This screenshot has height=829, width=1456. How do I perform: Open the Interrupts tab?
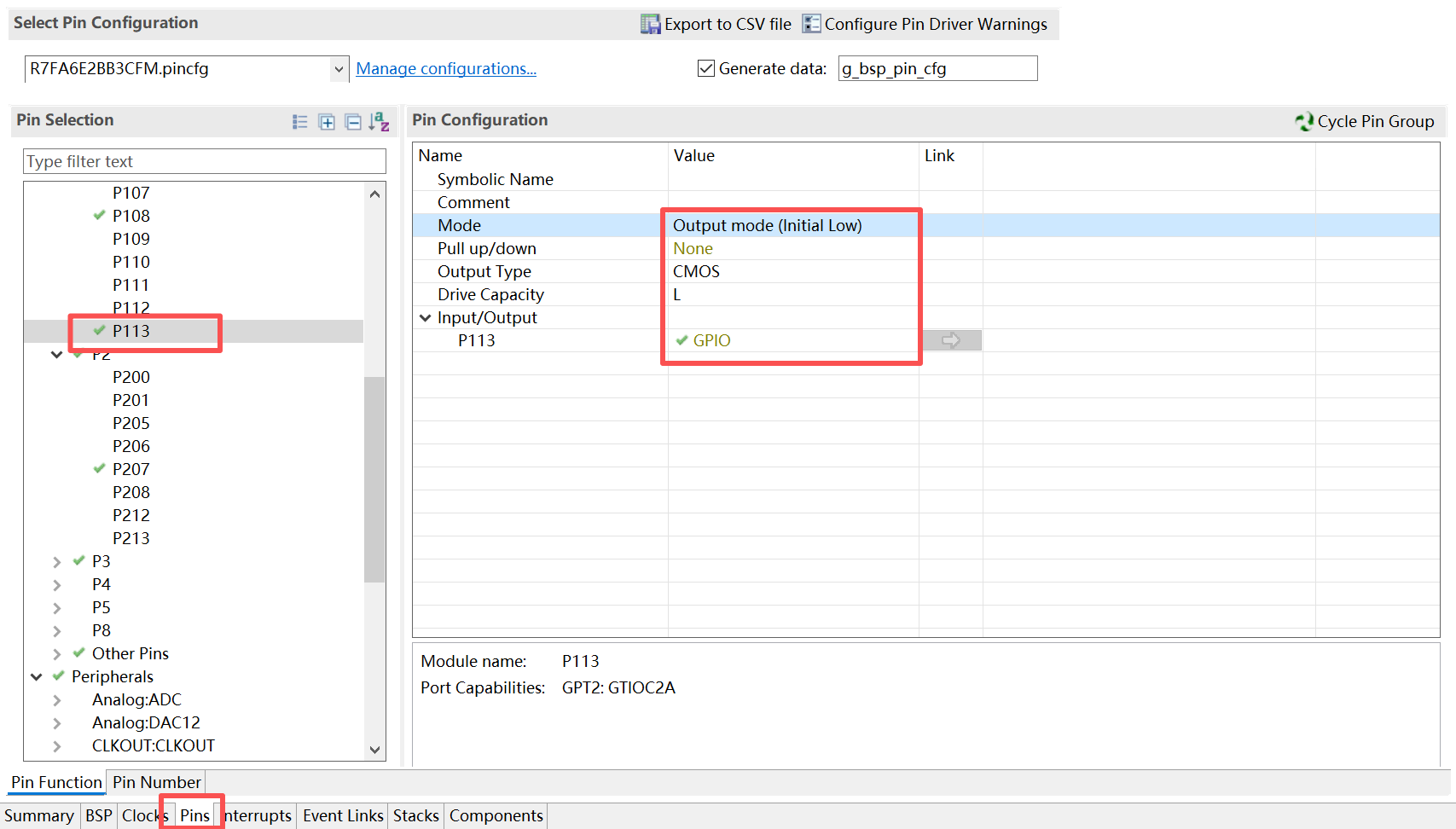pyautogui.click(x=257, y=815)
